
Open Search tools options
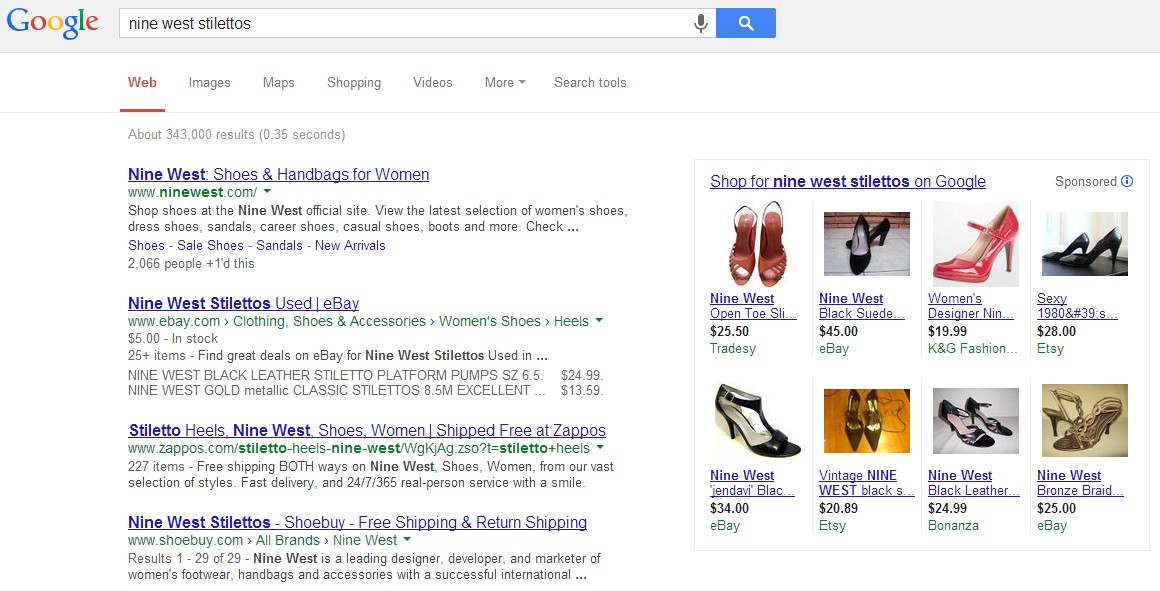(x=590, y=83)
